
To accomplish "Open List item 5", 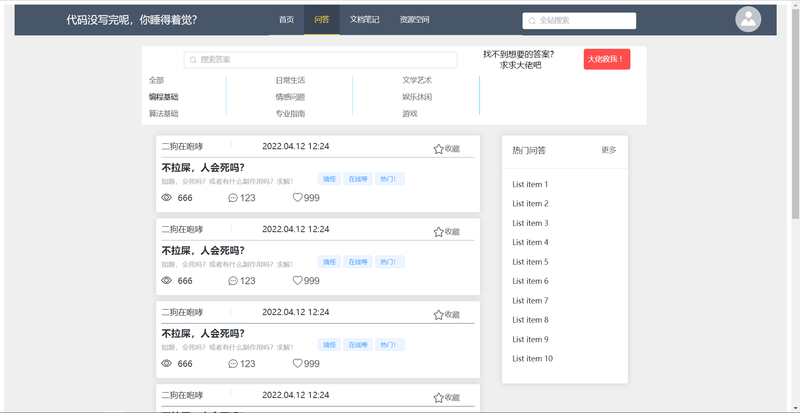I will [x=530, y=262].
